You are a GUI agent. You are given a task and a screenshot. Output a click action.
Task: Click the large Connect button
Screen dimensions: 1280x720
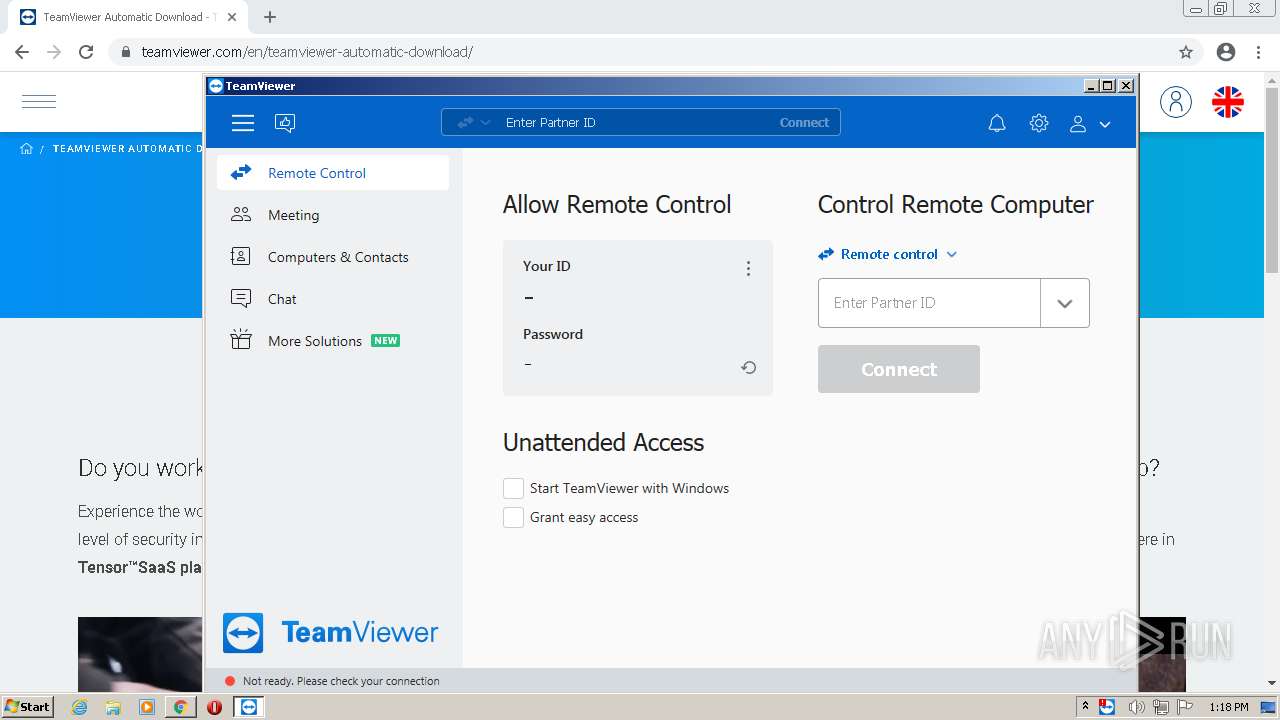899,369
